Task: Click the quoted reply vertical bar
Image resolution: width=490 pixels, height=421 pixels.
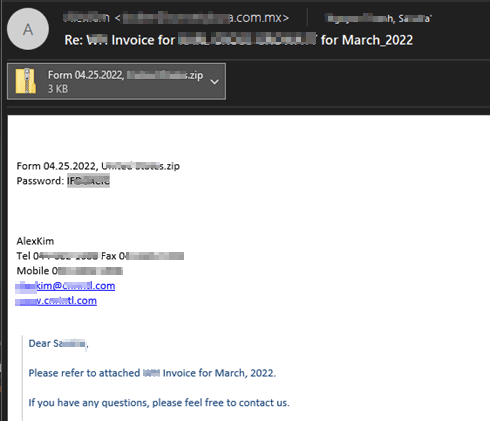Action: [x=23, y=378]
